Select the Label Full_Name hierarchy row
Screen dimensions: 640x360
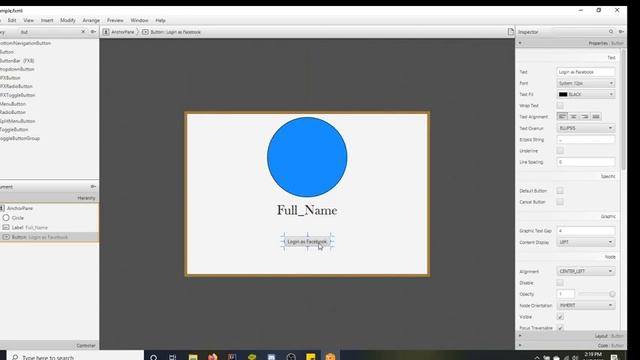point(49,227)
